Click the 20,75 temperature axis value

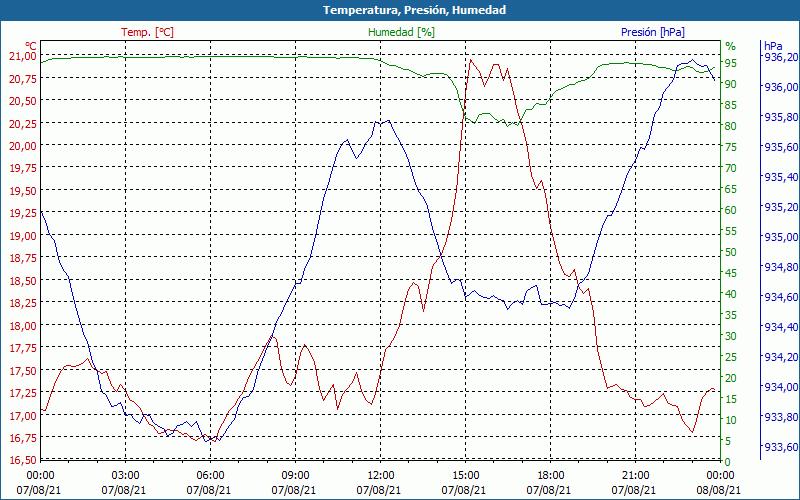coord(23,78)
